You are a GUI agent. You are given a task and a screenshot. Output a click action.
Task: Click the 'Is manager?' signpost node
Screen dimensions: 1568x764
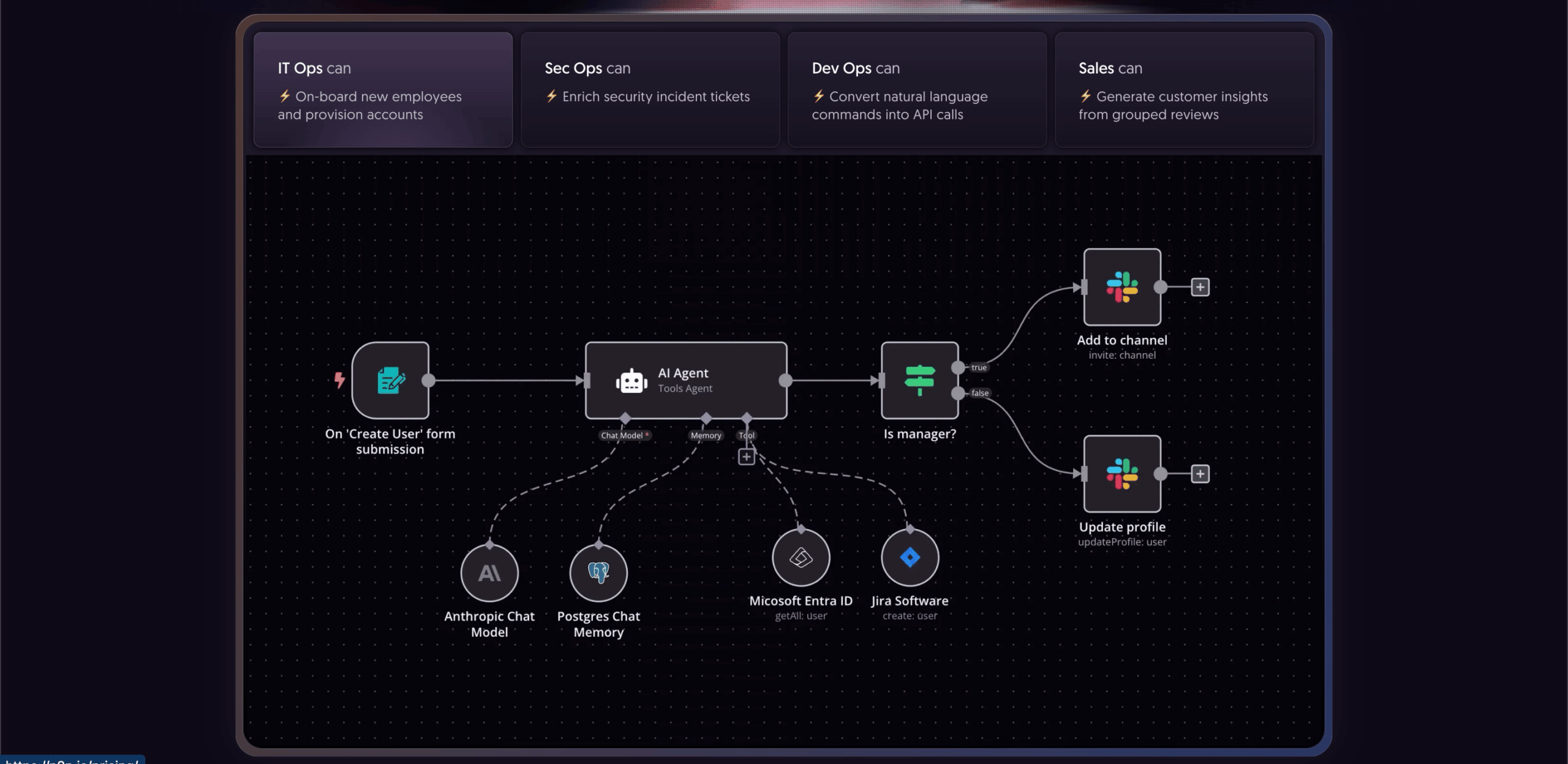pos(919,380)
